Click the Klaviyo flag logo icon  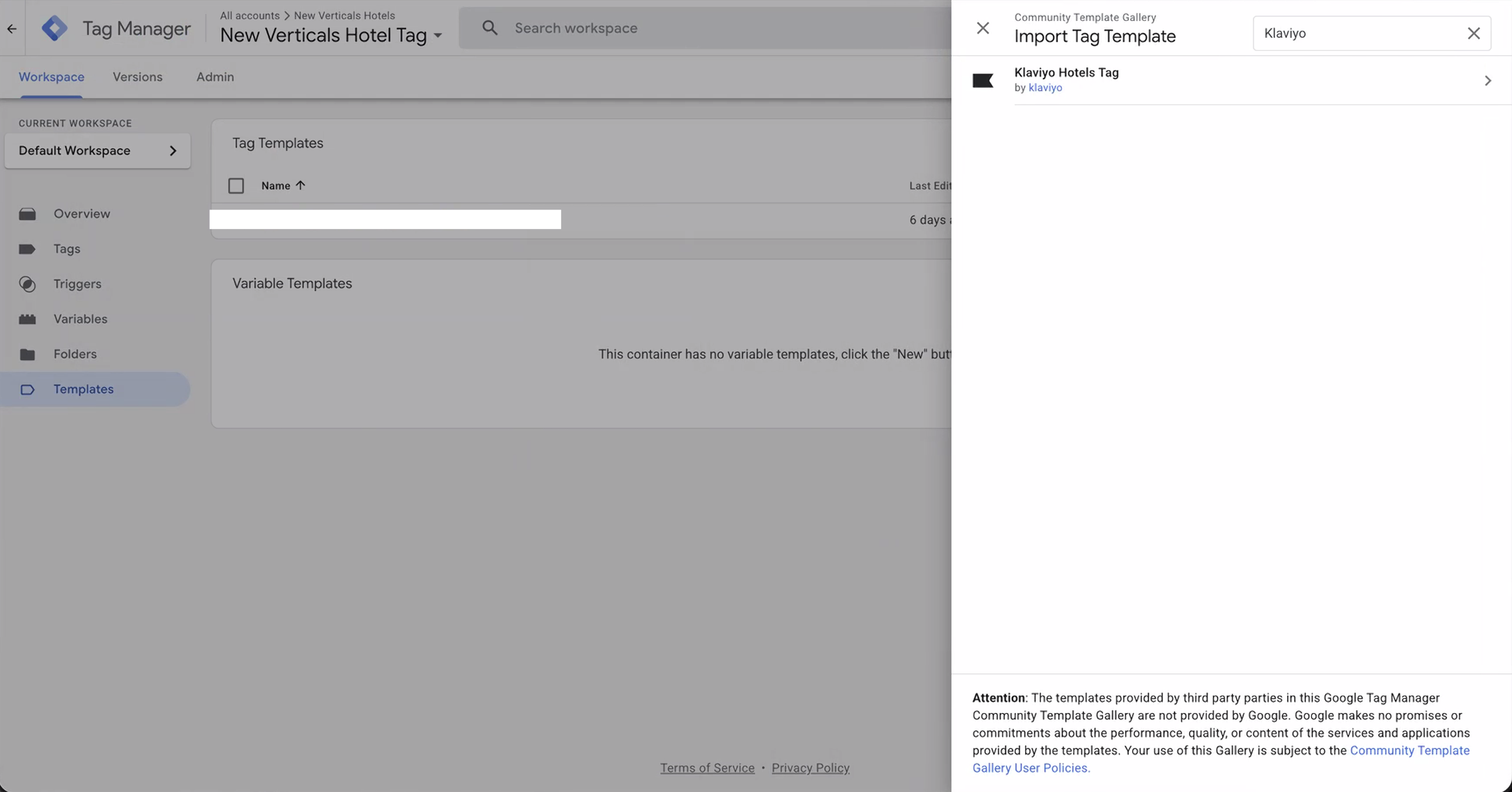(x=983, y=80)
